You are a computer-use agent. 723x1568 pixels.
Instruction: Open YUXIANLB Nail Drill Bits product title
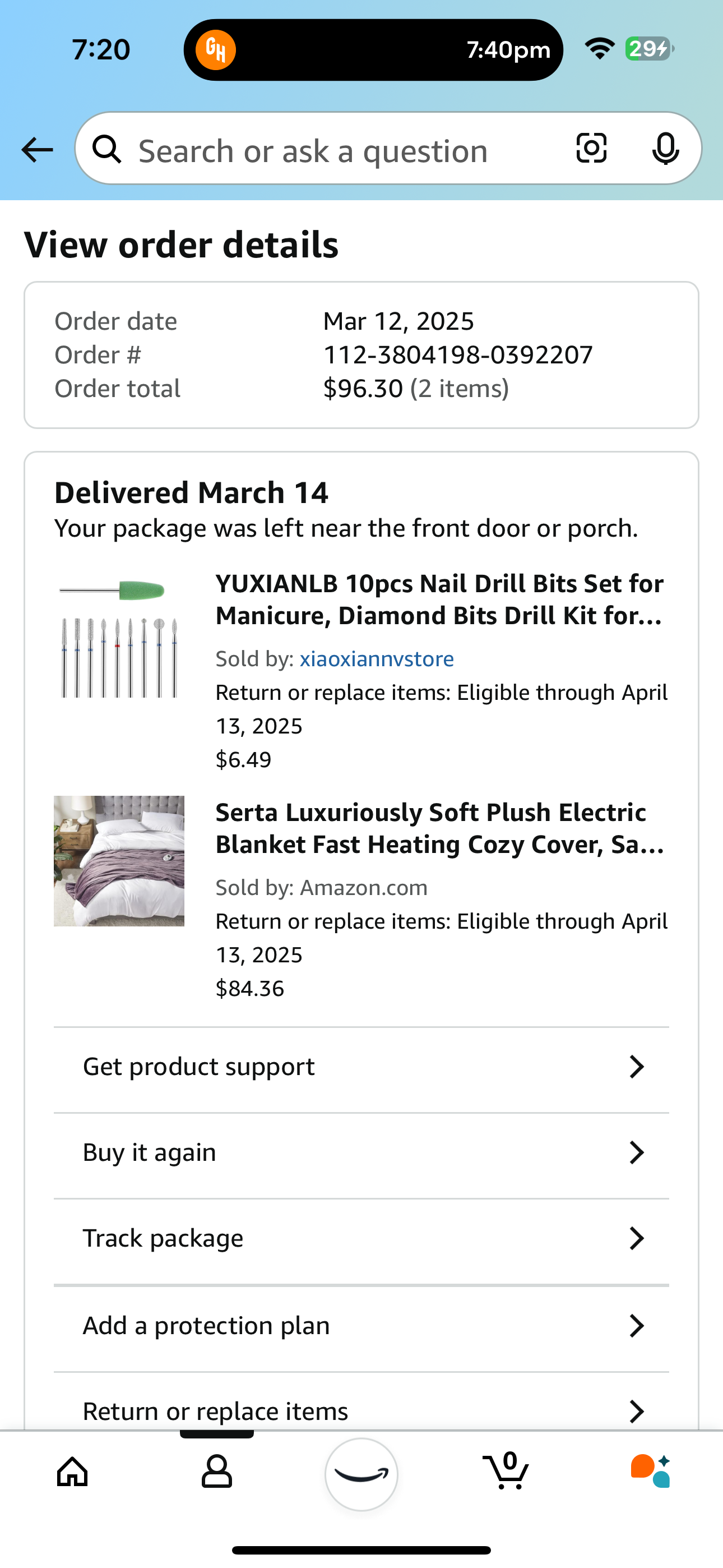439,599
